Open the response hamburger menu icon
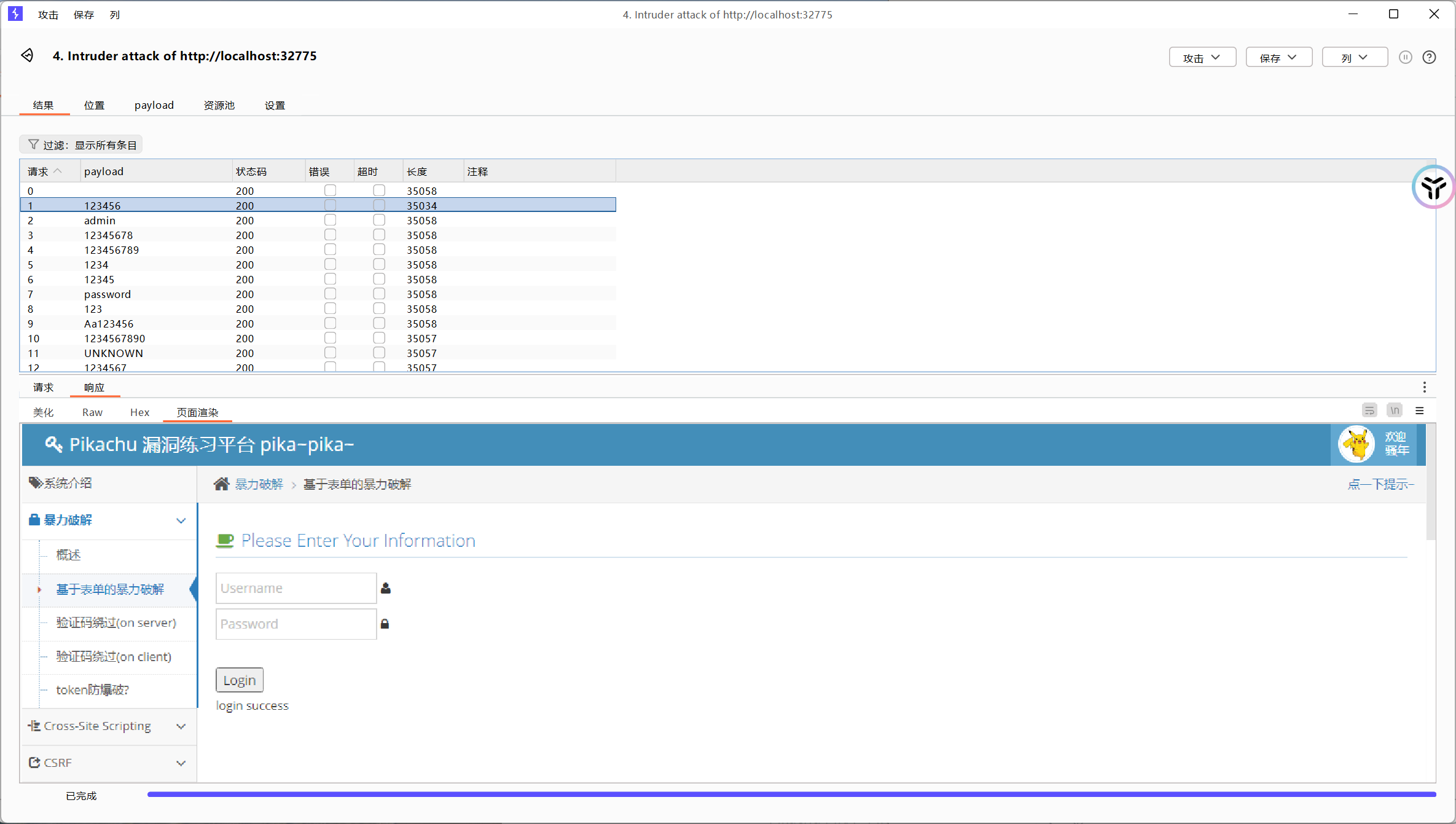Screen dimensions: 1456x824 [x=1420, y=410]
